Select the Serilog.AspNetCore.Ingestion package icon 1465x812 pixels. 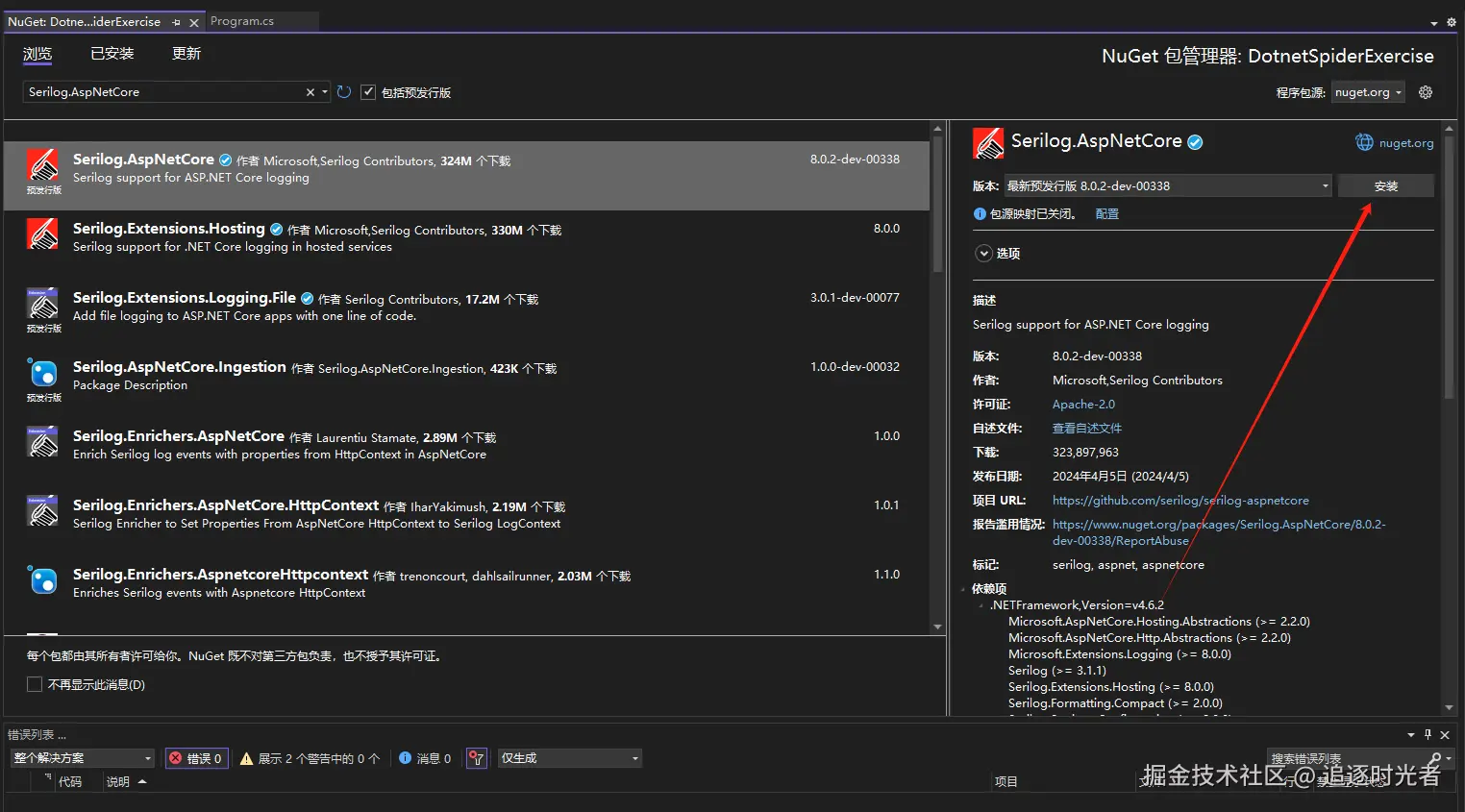click(42, 373)
